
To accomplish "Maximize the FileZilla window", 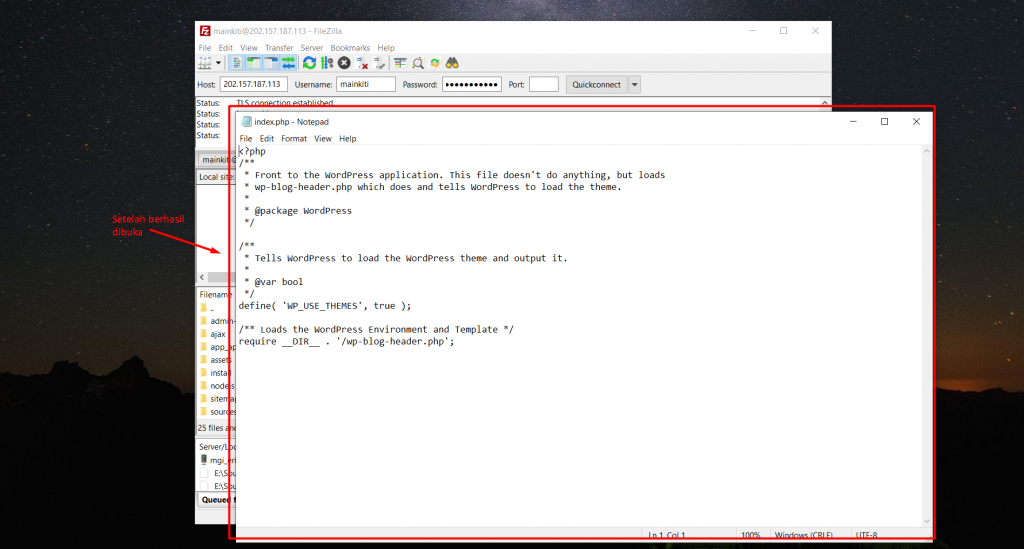I will tap(784, 31).
